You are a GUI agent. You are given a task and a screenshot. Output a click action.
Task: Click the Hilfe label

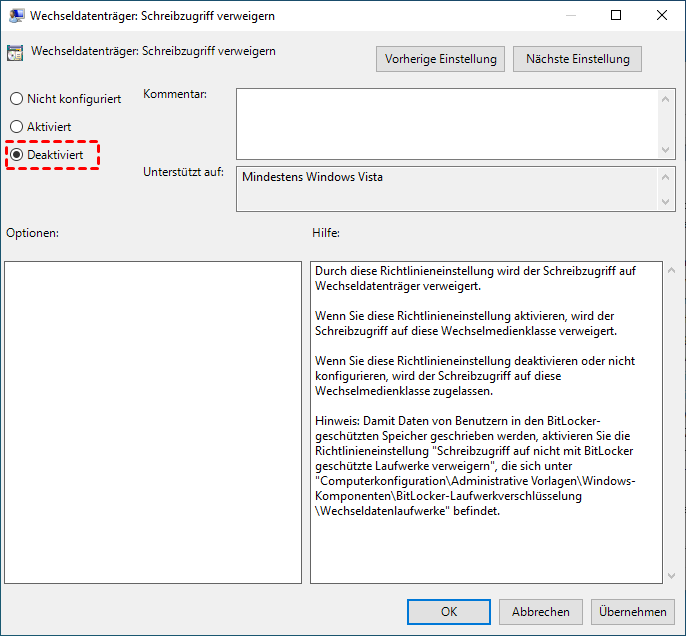(x=326, y=233)
